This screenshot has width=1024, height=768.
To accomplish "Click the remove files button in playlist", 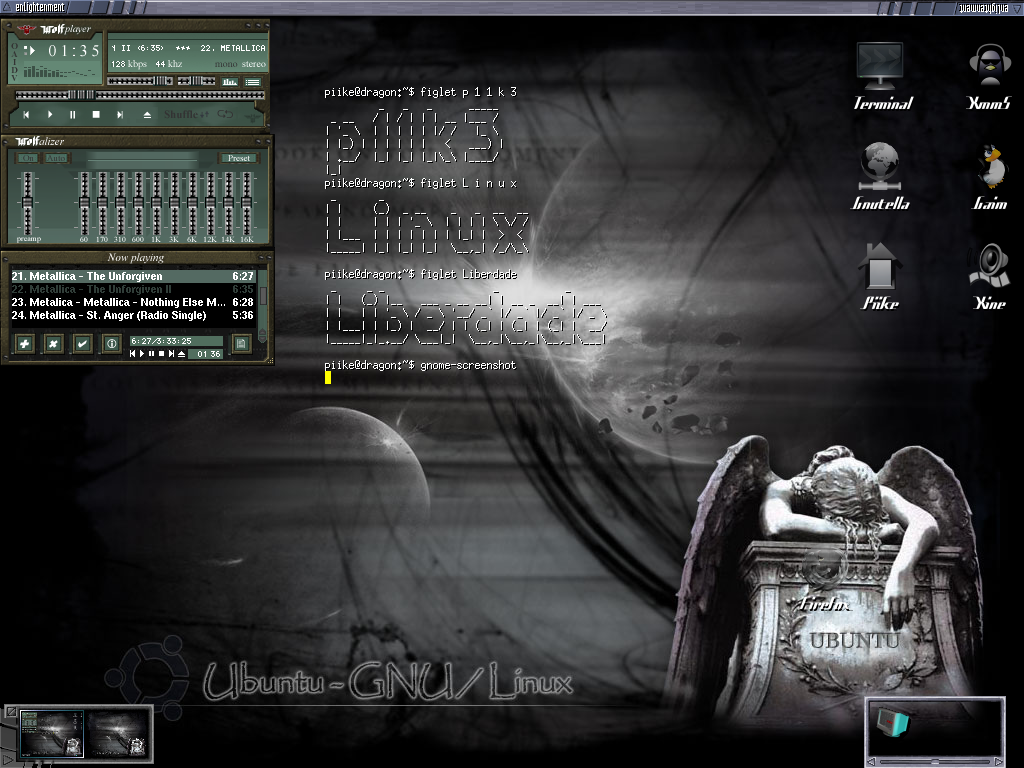I will pyautogui.click(x=53, y=344).
